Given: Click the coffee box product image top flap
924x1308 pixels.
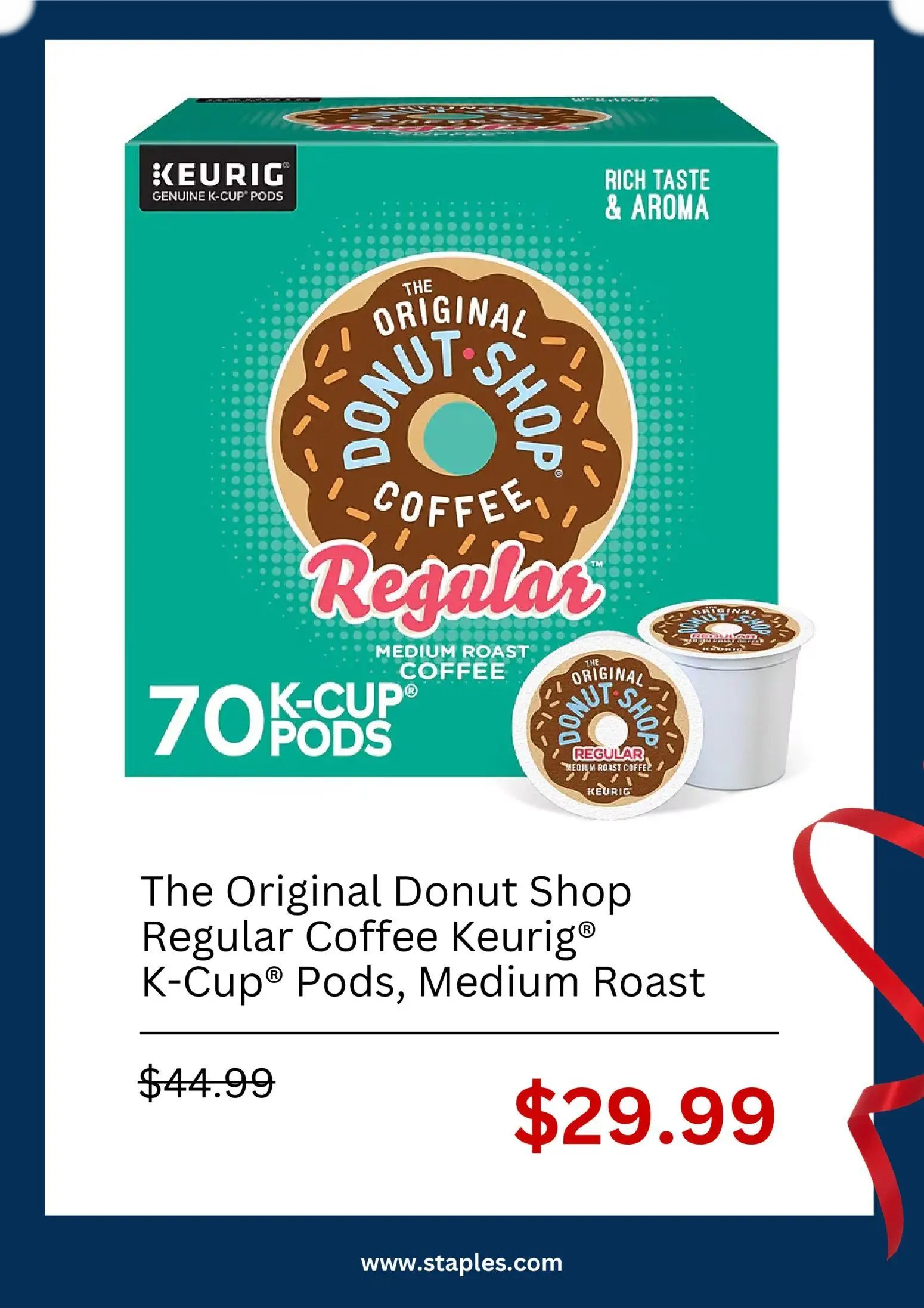Looking at the screenshot, I should [451, 119].
